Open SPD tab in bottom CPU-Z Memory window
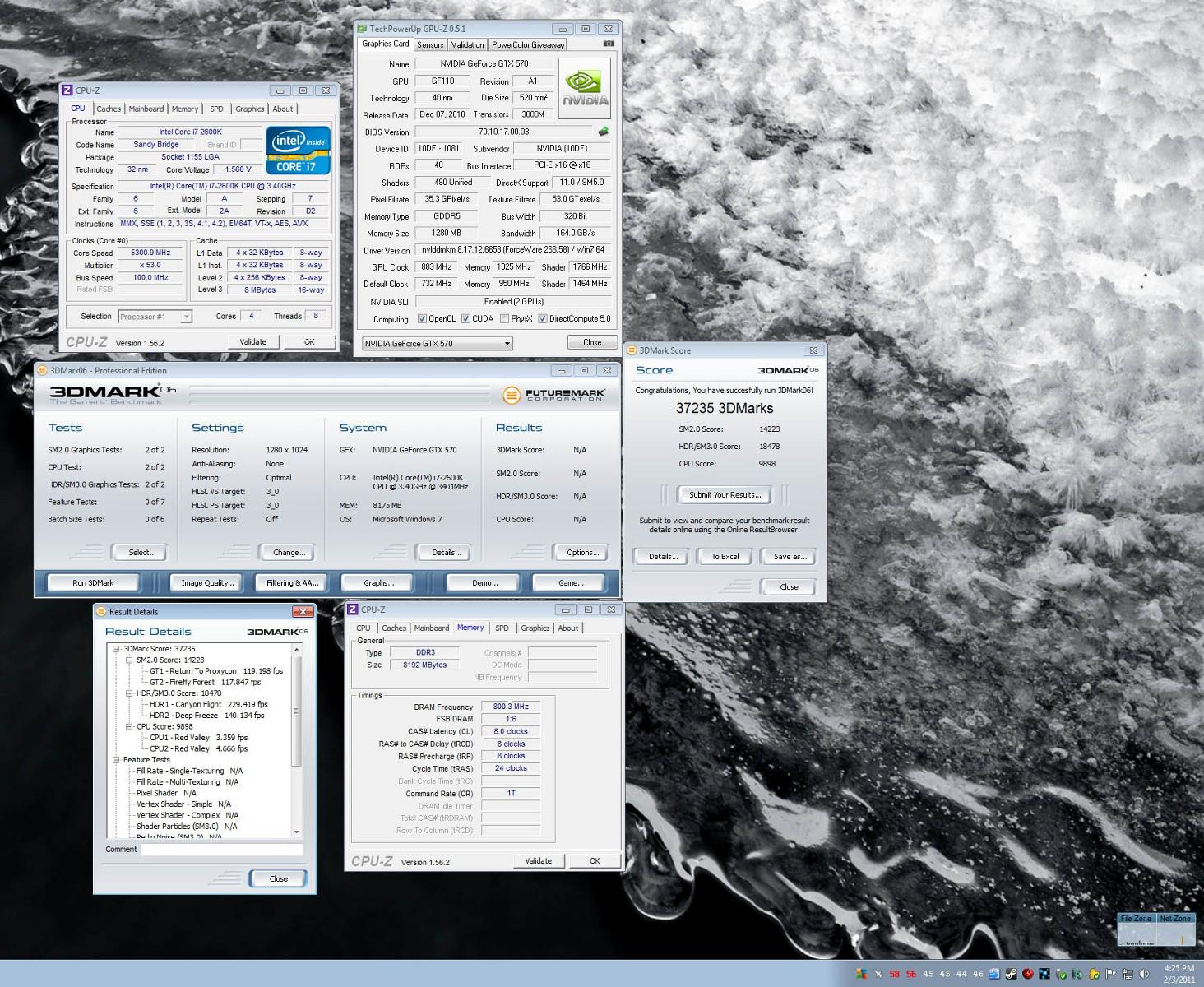Screen dimensions: 1204x987 coord(502,628)
